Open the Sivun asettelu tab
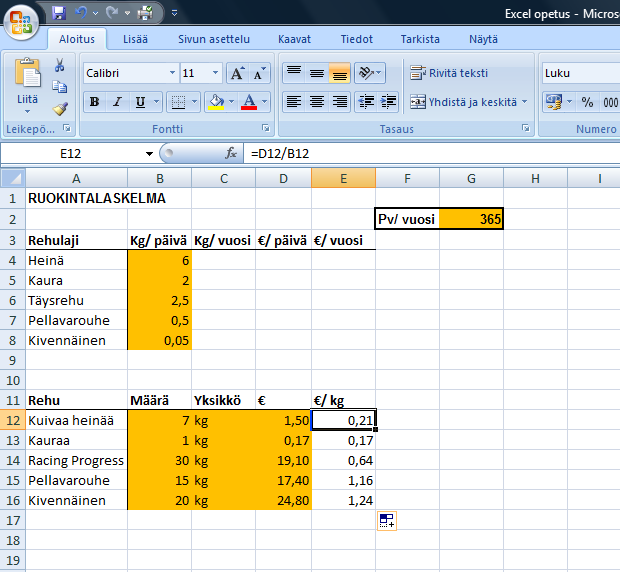Screen dimensions: 620x572 coord(214,39)
